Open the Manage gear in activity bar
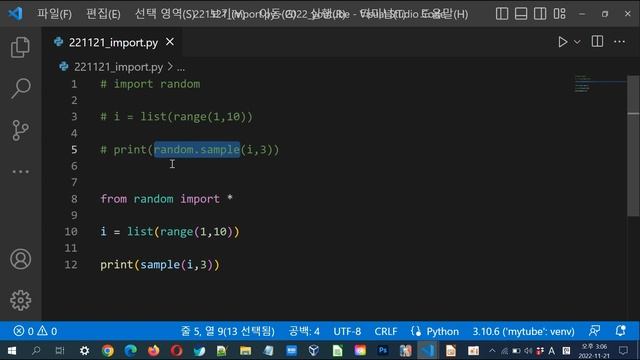 click(20, 300)
